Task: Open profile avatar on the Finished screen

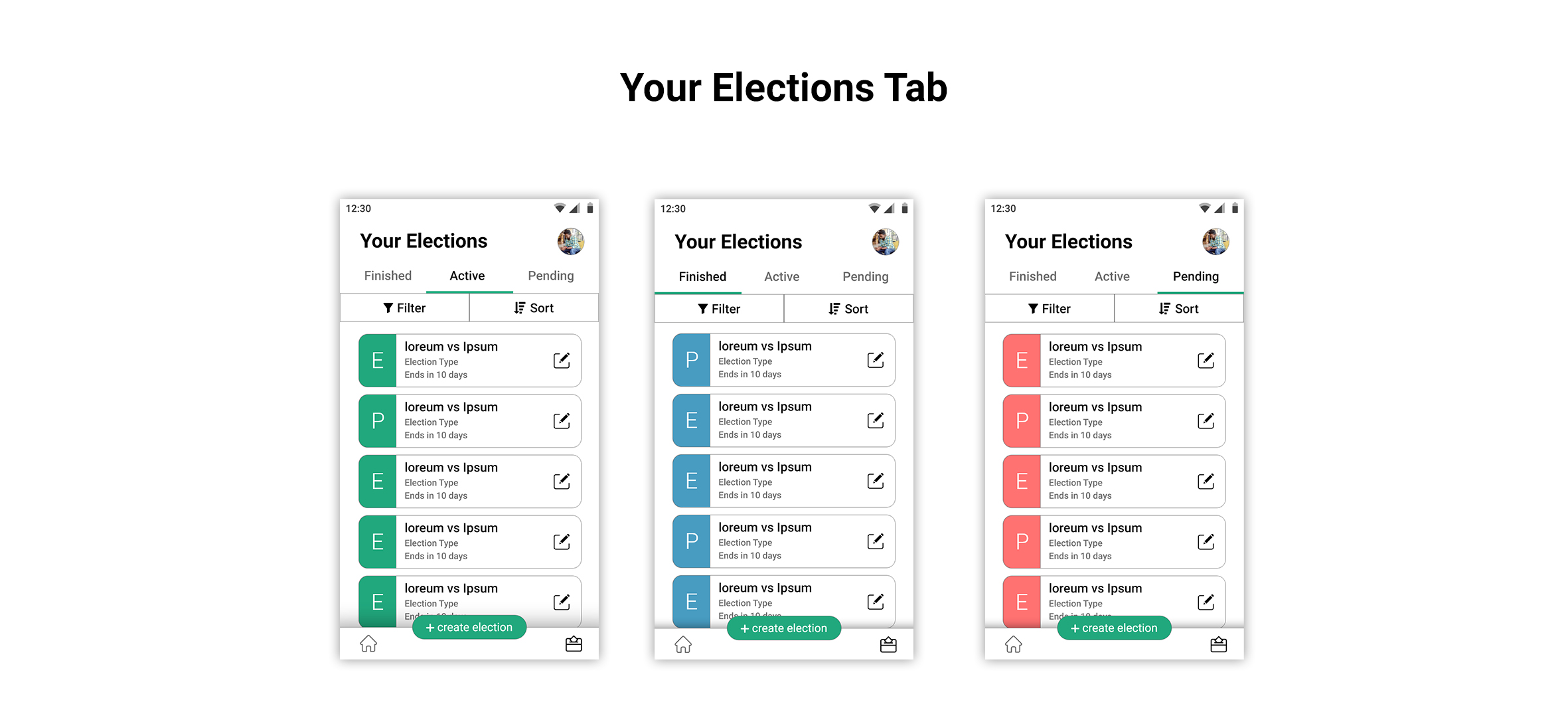Action: pyautogui.click(x=885, y=242)
